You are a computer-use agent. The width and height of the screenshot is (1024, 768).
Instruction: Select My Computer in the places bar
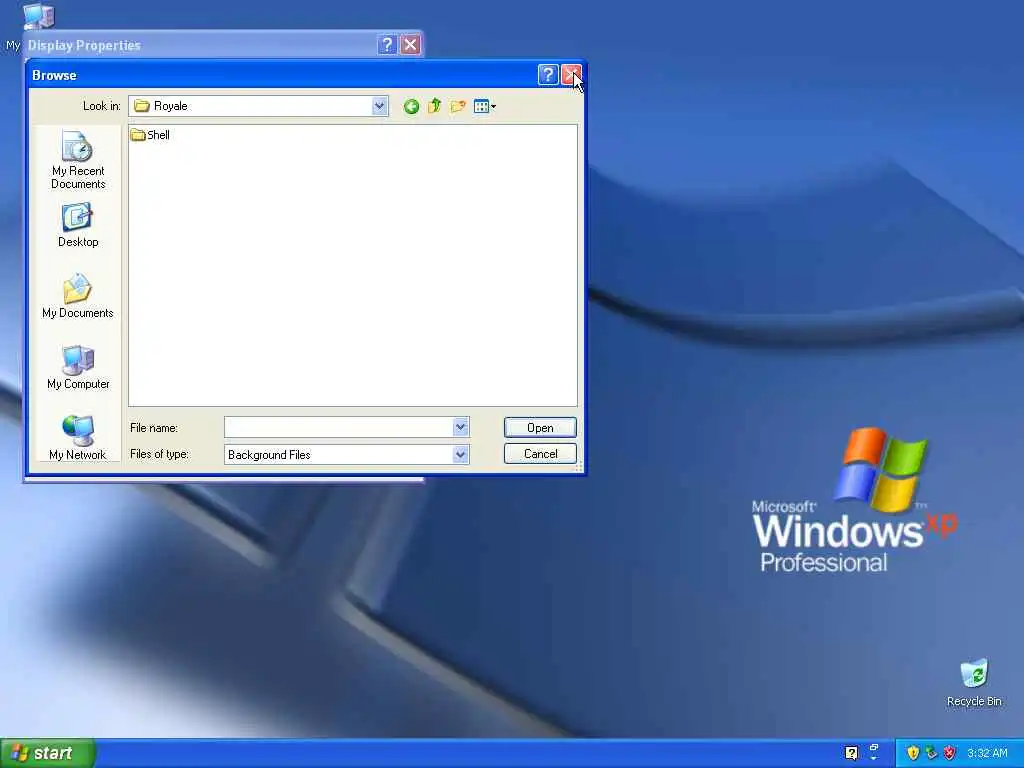tap(78, 368)
